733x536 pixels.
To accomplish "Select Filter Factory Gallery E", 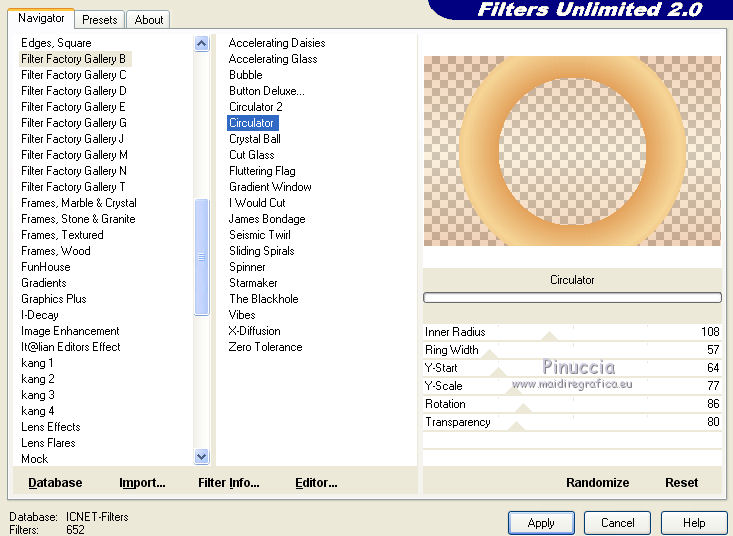I will coord(73,107).
